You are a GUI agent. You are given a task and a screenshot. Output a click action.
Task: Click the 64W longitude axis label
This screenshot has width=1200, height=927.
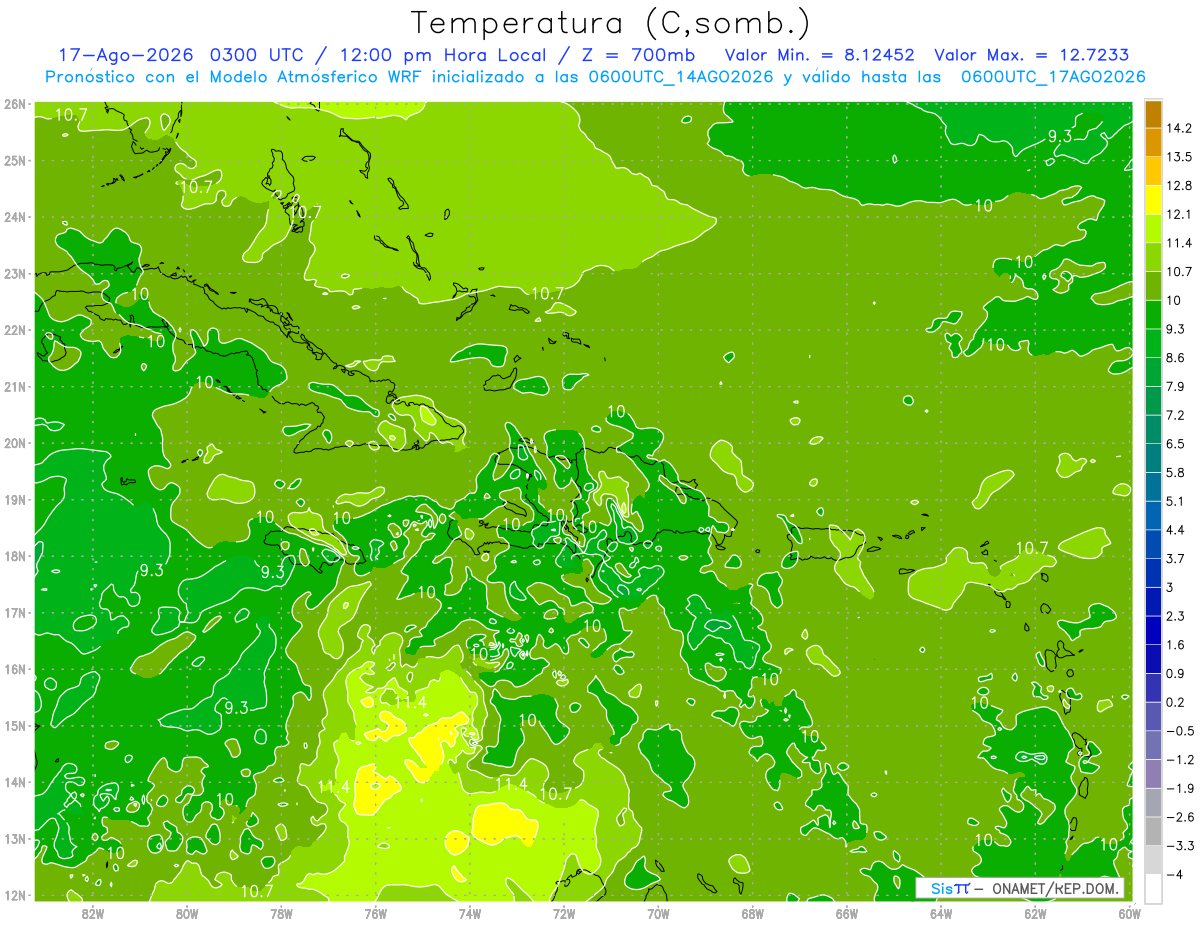pos(941,913)
